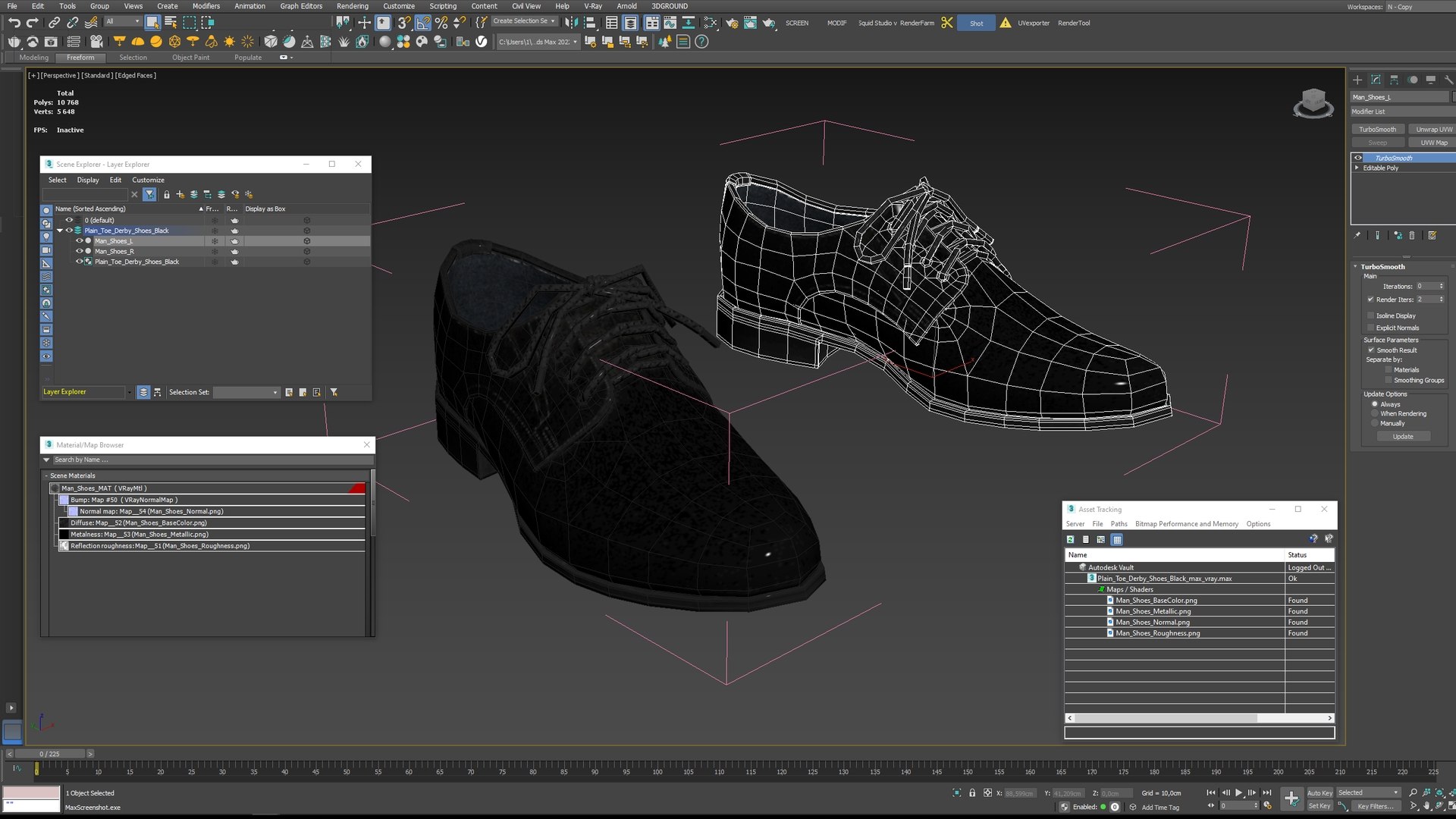
Task: Open the Utilities wrench panel icon
Action: pyautogui.click(x=1448, y=80)
